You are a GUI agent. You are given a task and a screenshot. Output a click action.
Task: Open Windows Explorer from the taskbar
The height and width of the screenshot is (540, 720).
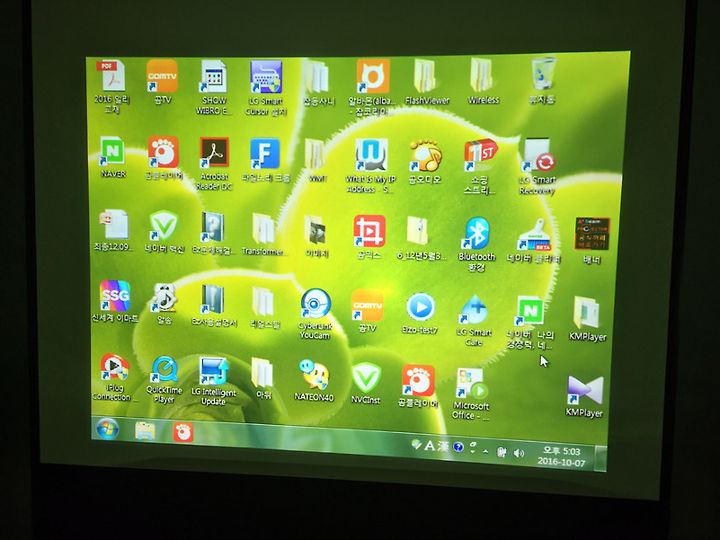(145, 431)
